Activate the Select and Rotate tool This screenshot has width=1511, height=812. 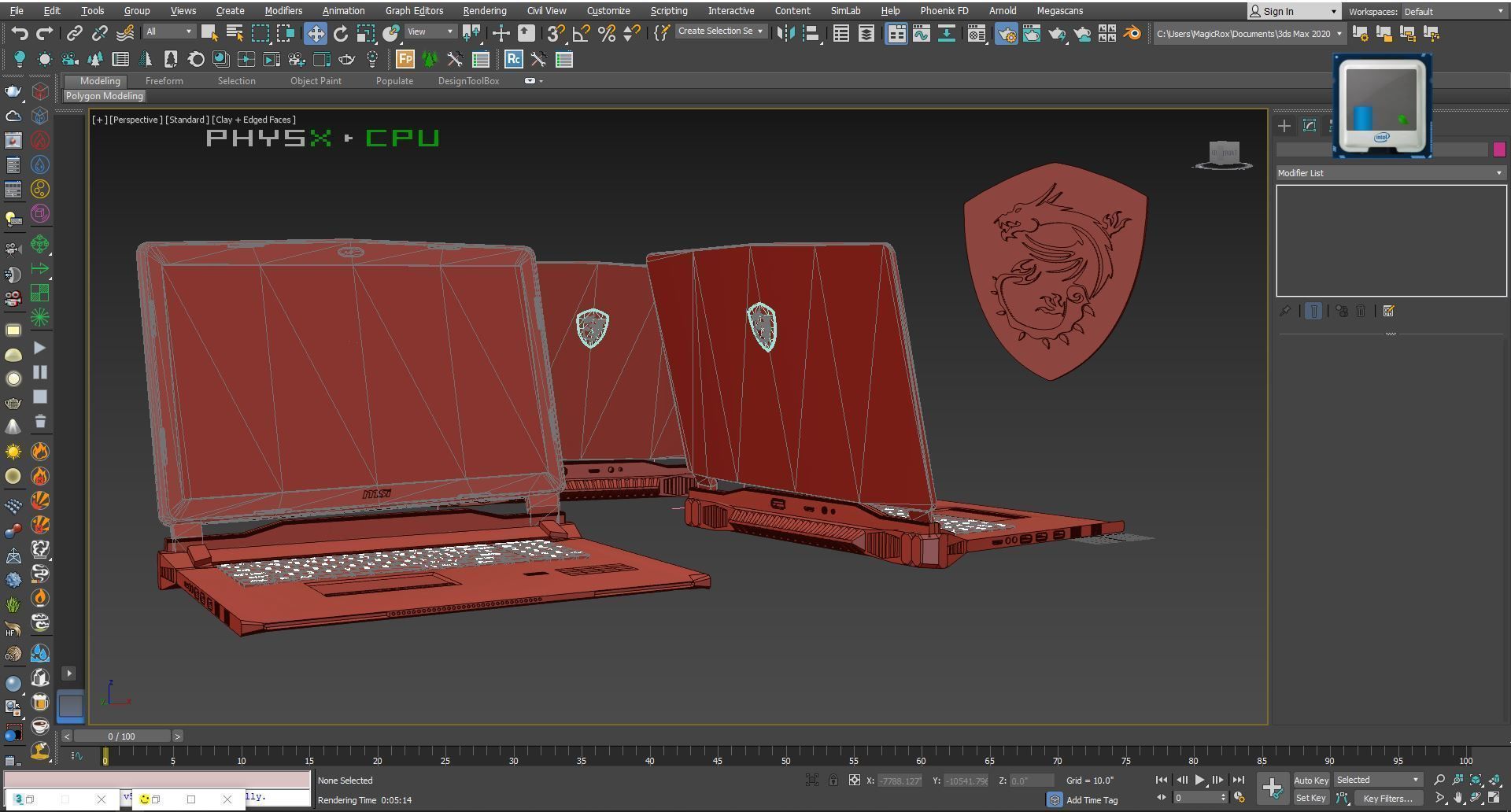pos(341,33)
